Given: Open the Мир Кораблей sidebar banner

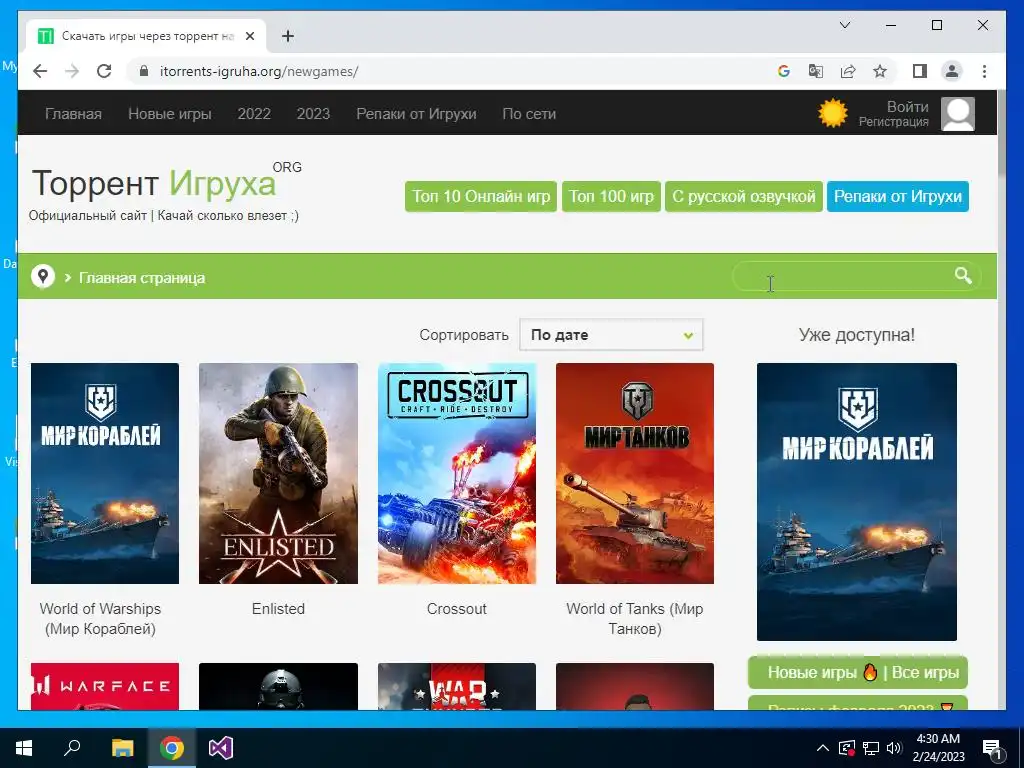Looking at the screenshot, I should click(857, 502).
